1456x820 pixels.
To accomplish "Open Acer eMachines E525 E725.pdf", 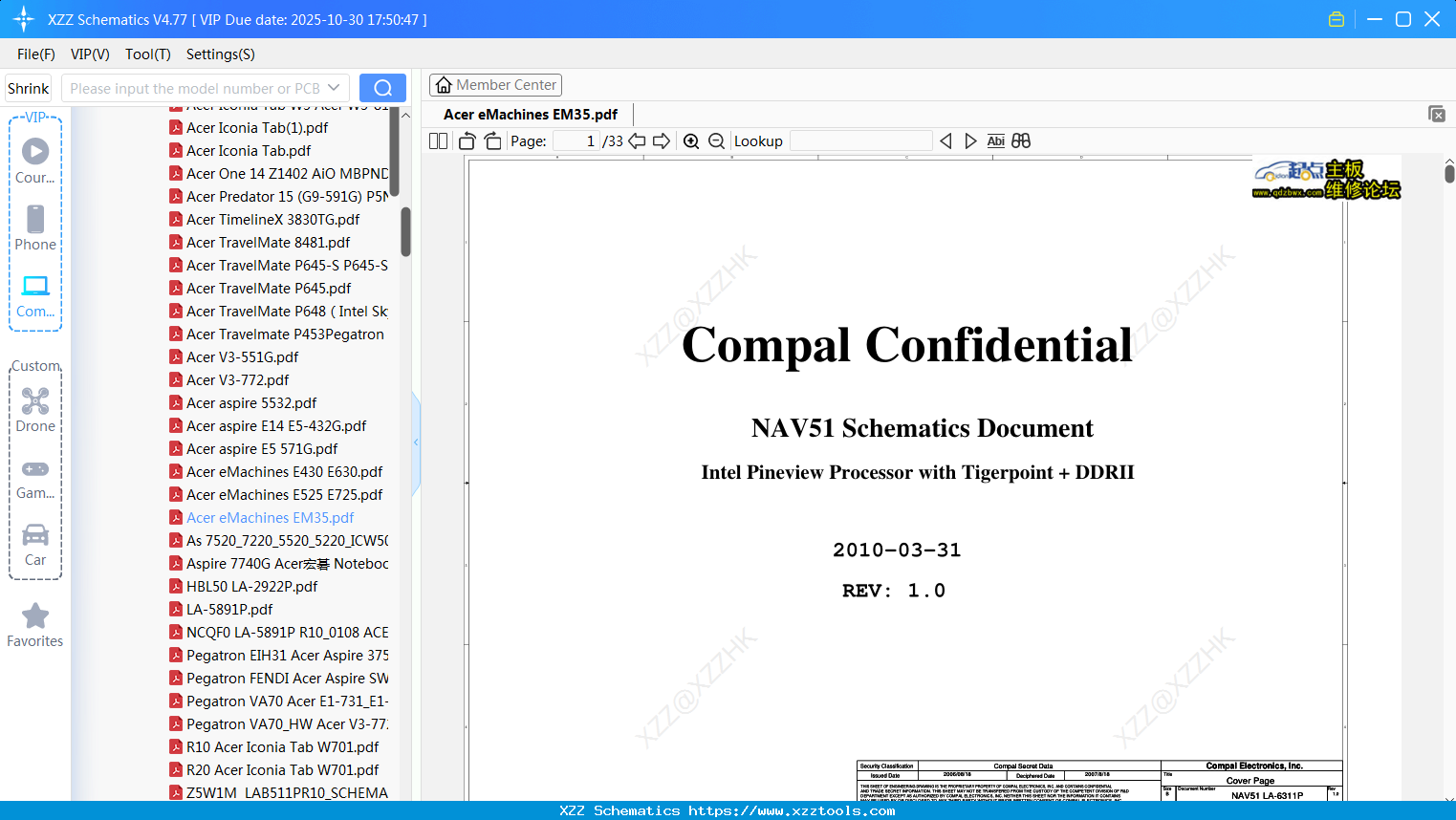I will pyautogui.click(x=285, y=494).
